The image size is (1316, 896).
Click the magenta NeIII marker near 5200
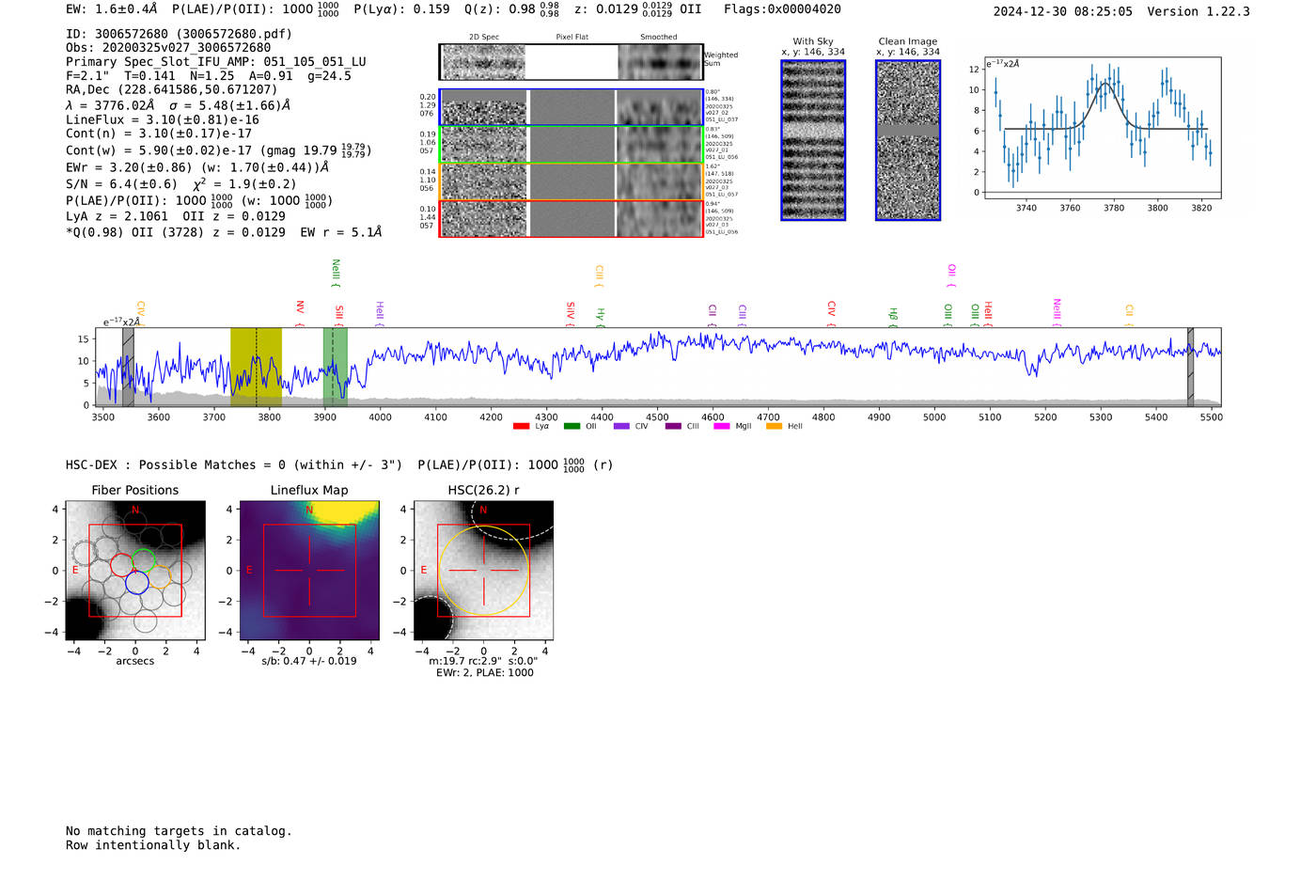[1057, 308]
